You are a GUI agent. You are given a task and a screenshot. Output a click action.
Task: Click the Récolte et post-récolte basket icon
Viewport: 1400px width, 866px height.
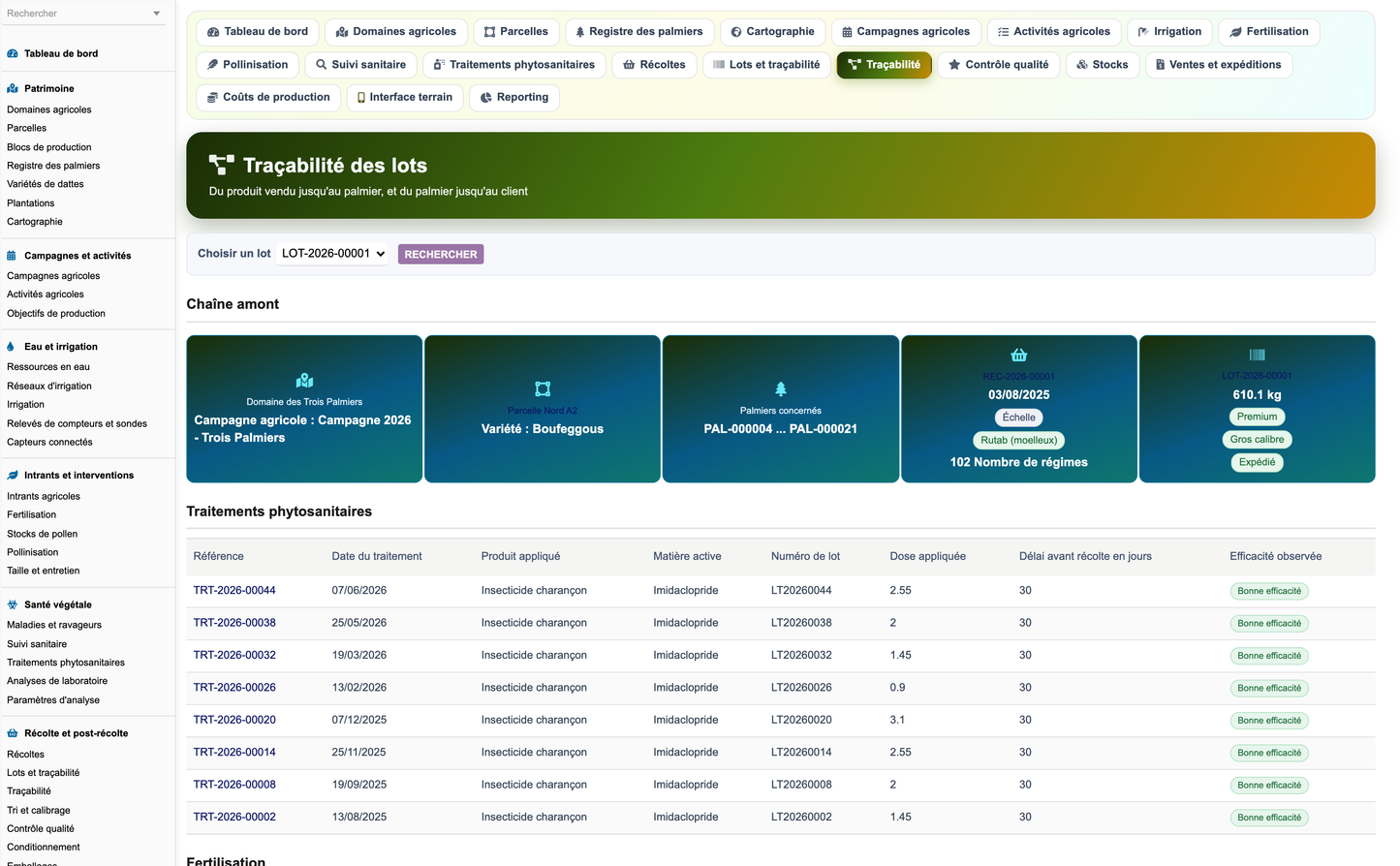pos(13,733)
